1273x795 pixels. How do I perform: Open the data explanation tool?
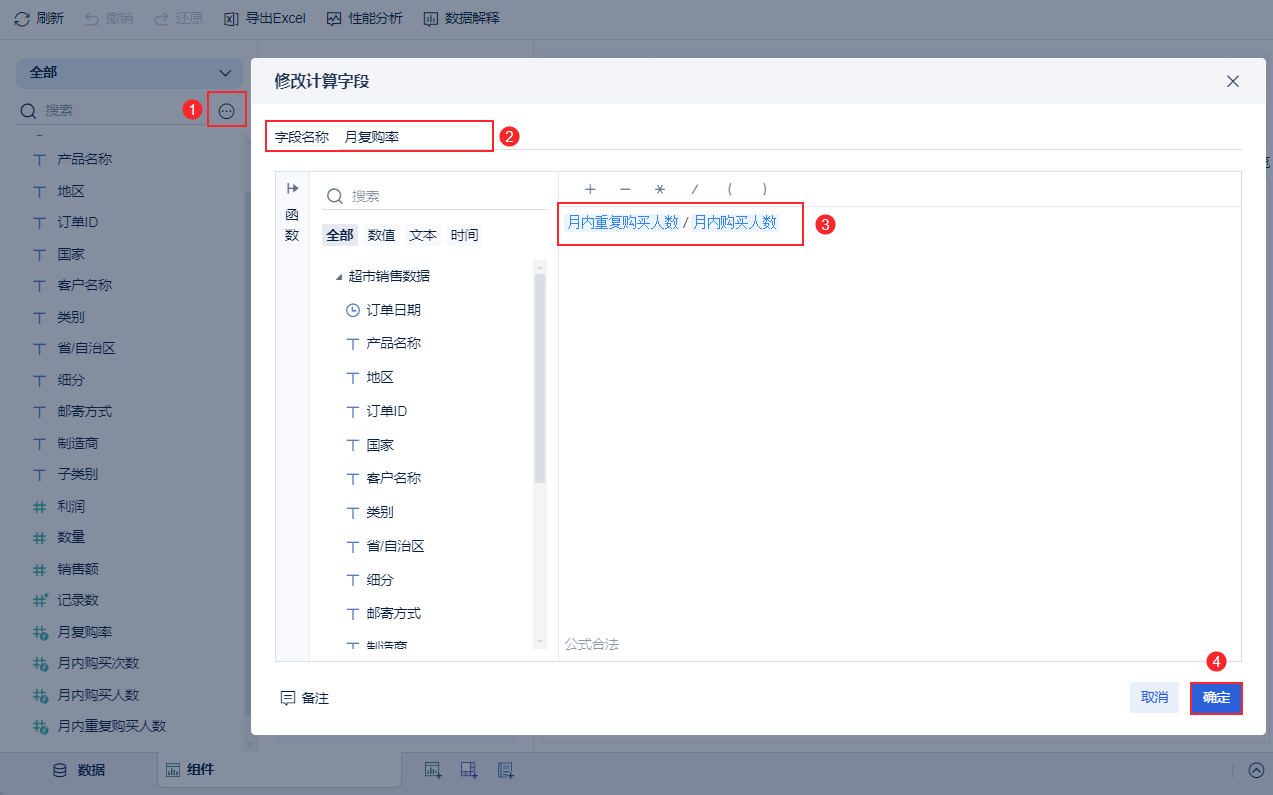[461, 18]
